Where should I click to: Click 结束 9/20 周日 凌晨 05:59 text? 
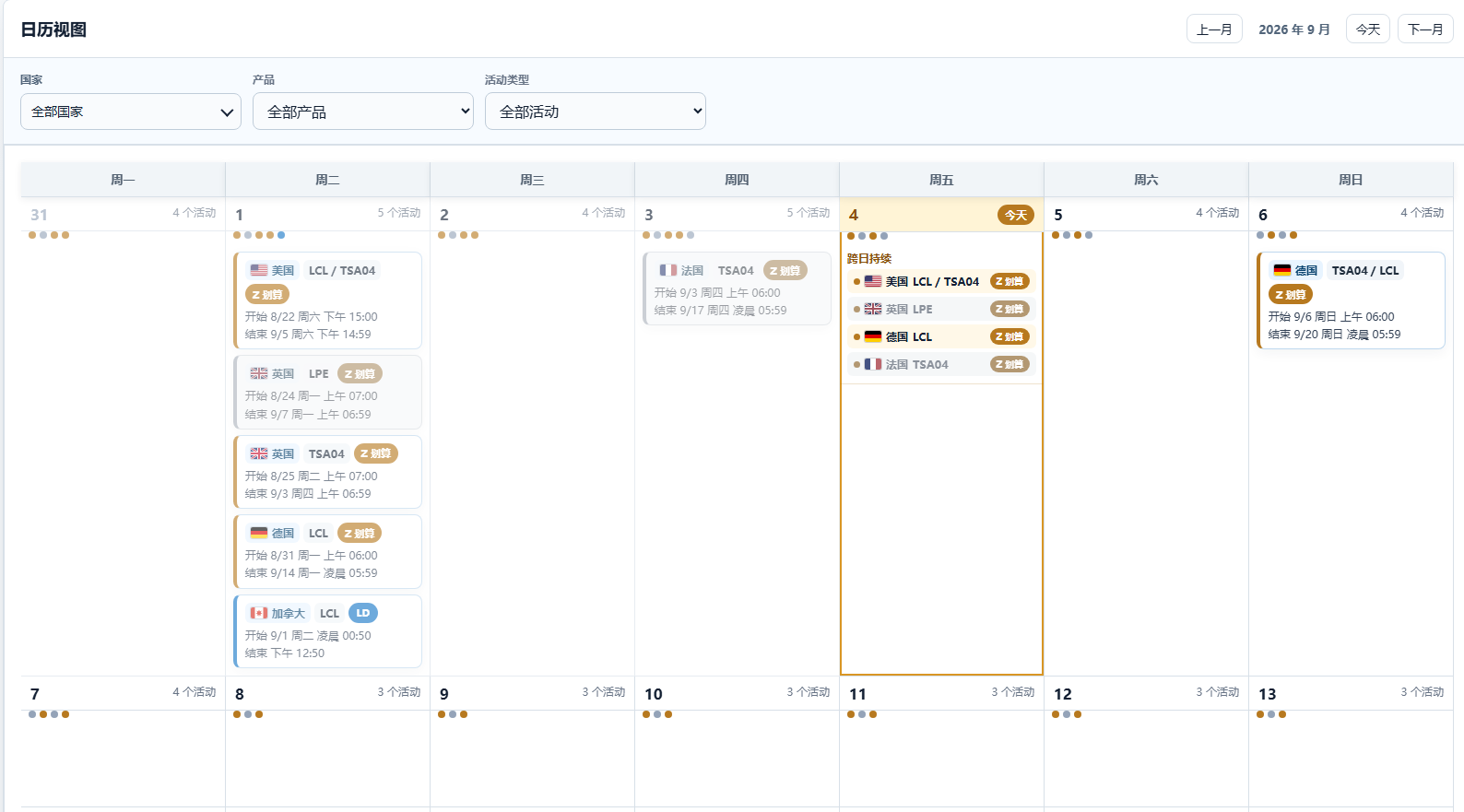pyautogui.click(x=1334, y=335)
